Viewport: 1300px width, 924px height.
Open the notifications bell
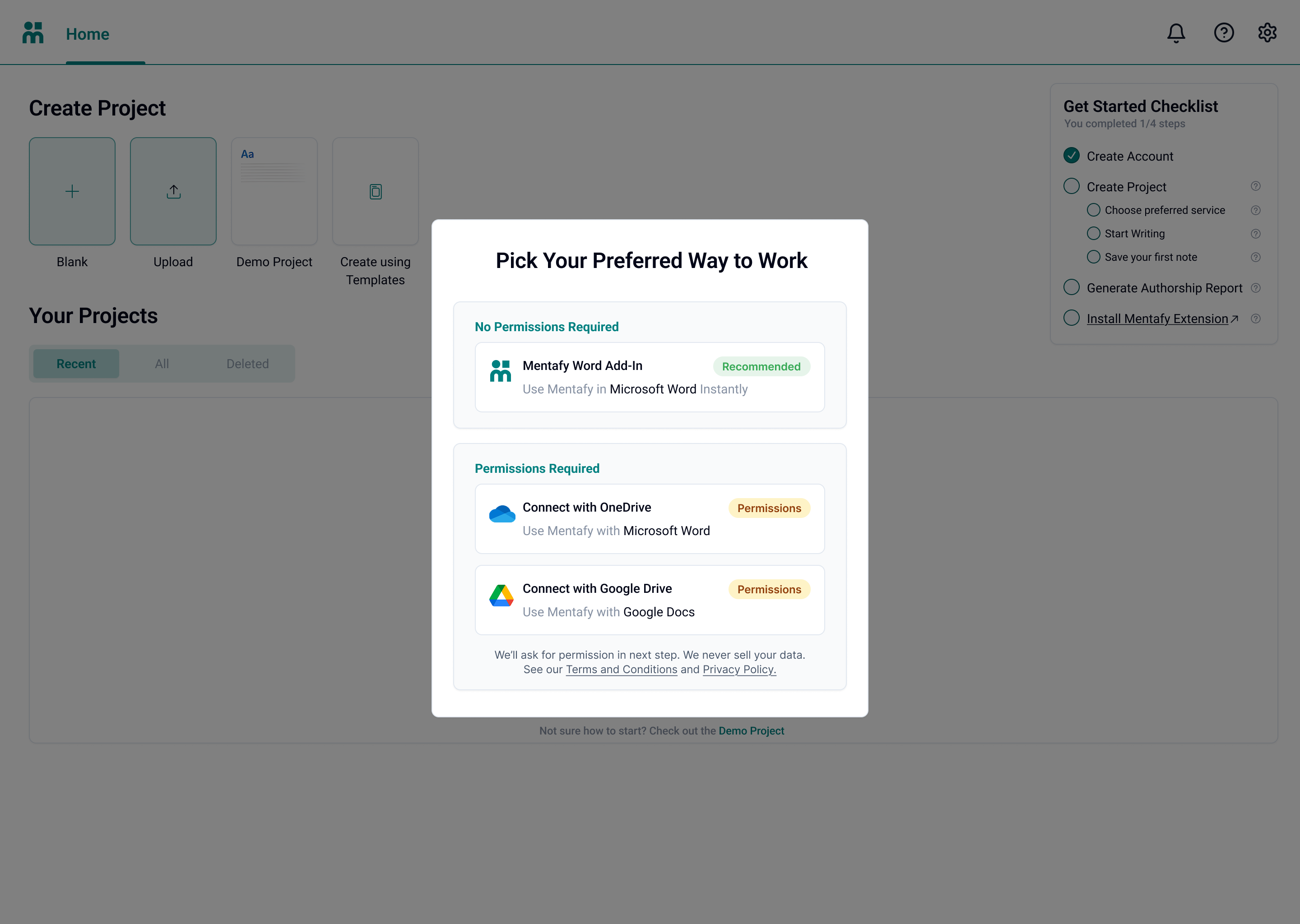(1176, 33)
